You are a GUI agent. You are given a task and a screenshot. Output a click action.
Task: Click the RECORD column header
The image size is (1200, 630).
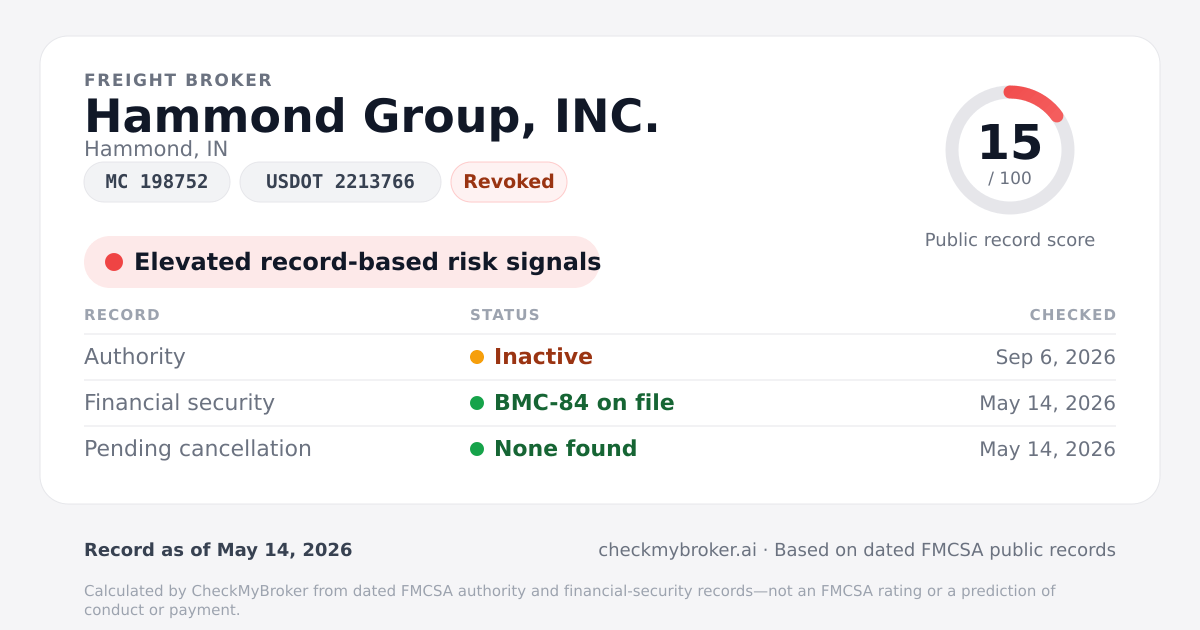[x=122, y=315]
